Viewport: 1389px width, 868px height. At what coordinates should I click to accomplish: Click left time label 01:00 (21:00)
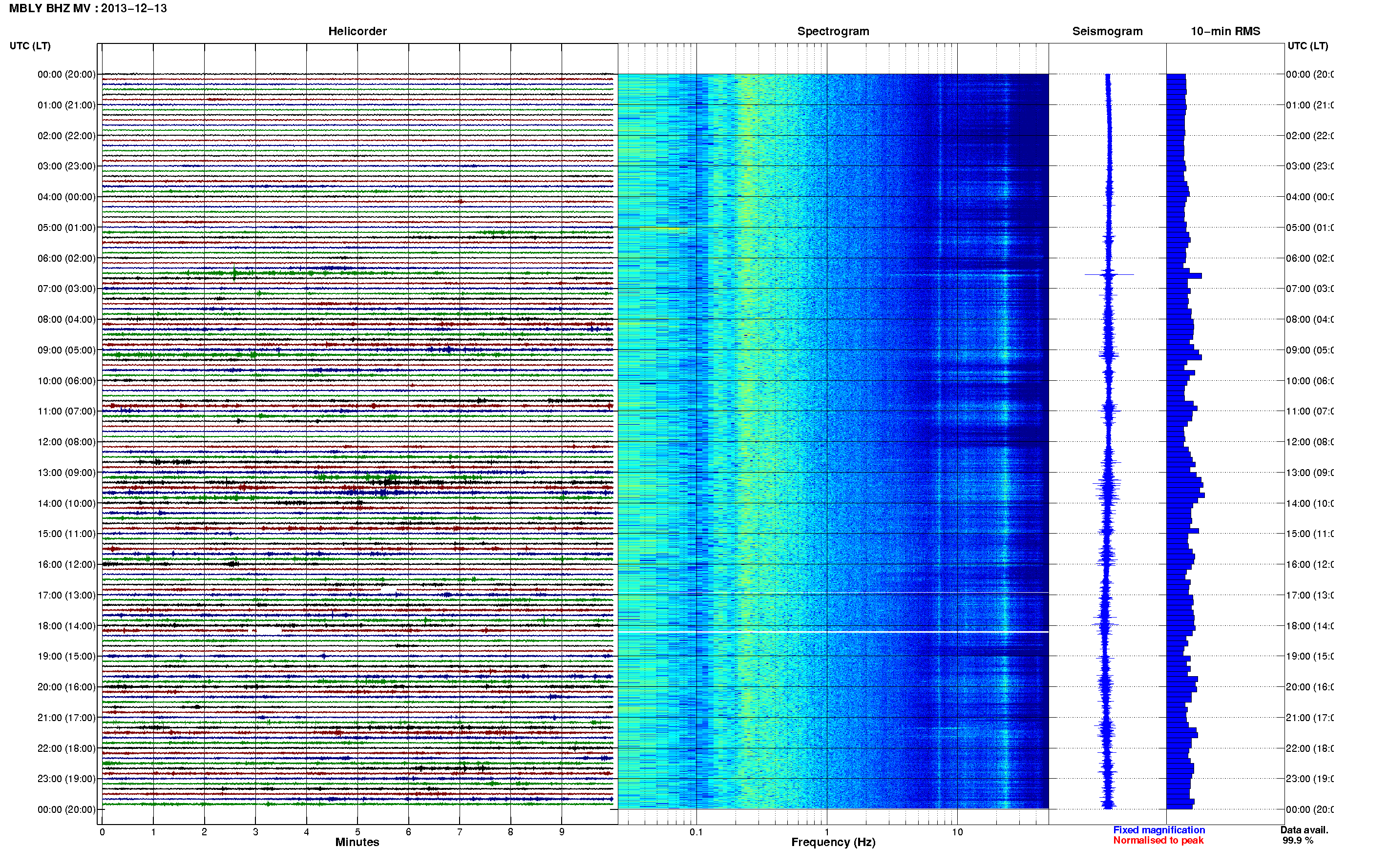66,105
